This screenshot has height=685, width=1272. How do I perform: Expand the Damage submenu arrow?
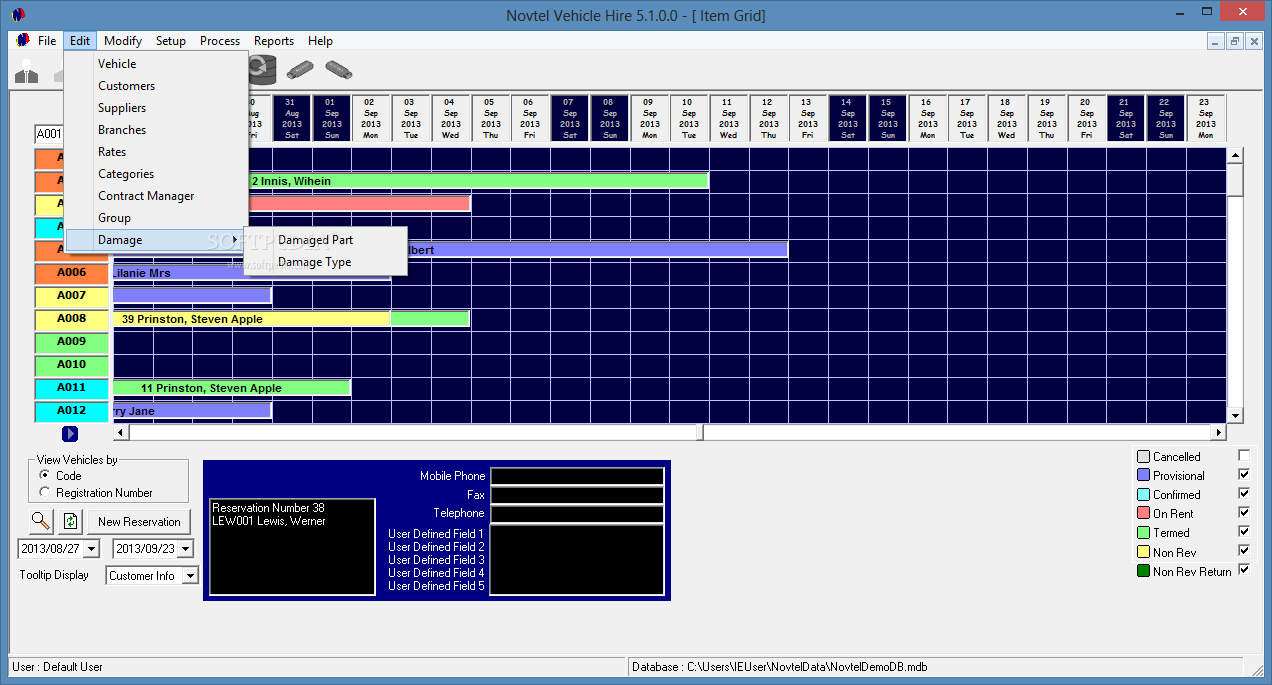pos(235,240)
